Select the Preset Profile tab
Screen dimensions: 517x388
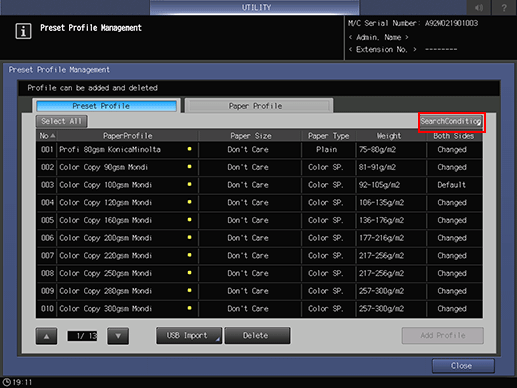(106, 106)
